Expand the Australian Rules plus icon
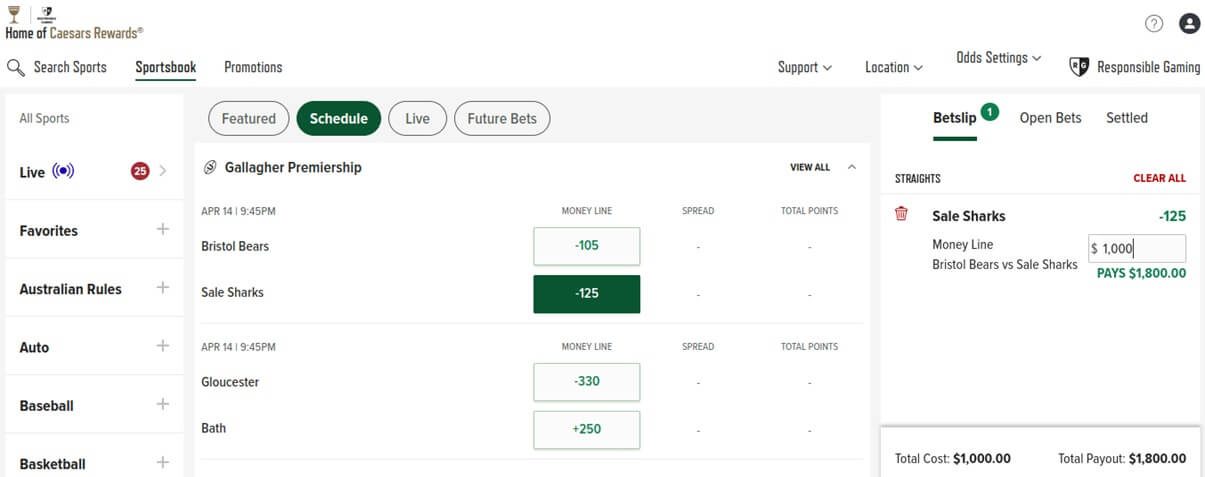 click(x=163, y=288)
